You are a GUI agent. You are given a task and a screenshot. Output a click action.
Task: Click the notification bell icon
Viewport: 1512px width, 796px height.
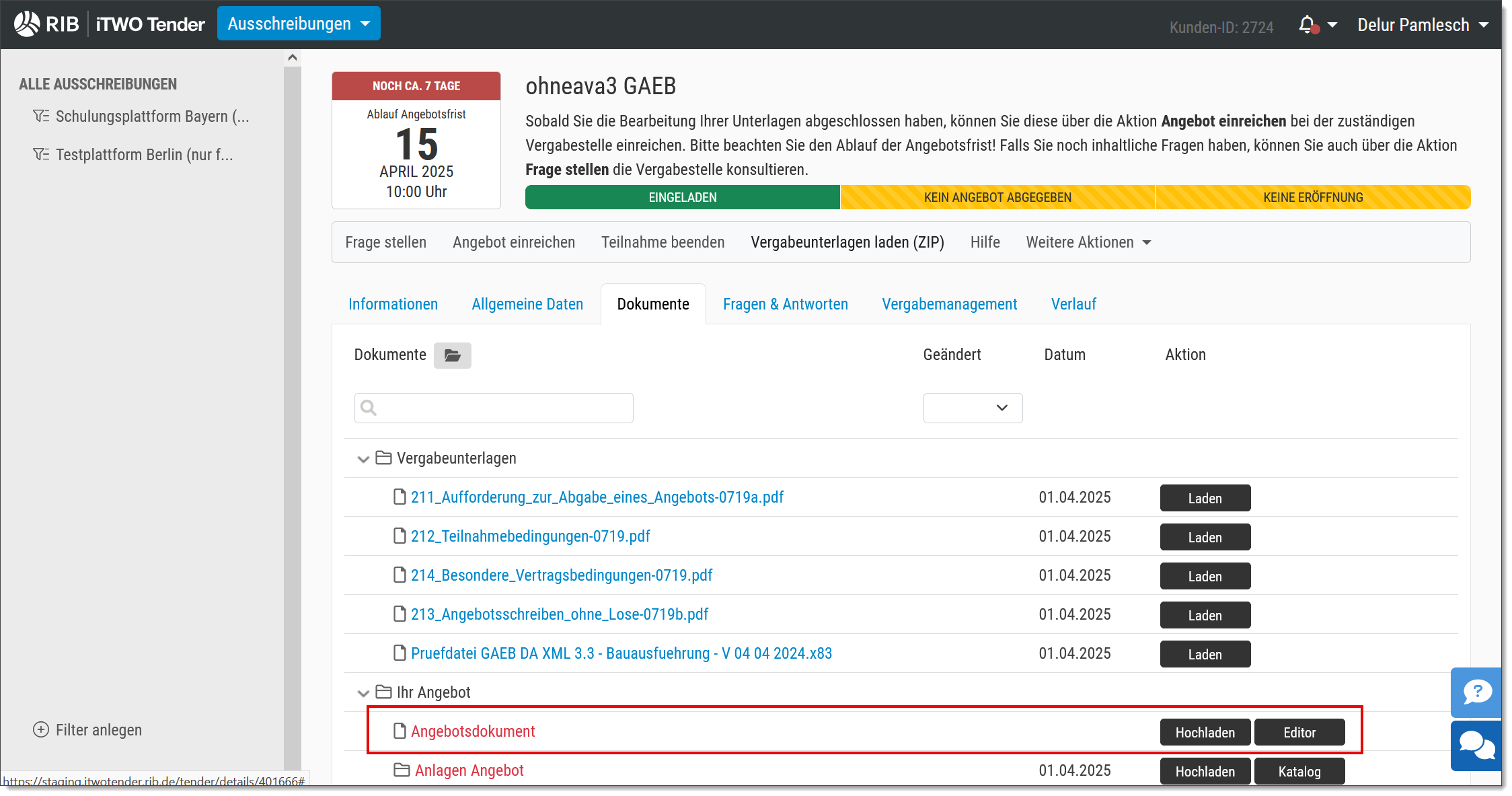(x=1307, y=26)
